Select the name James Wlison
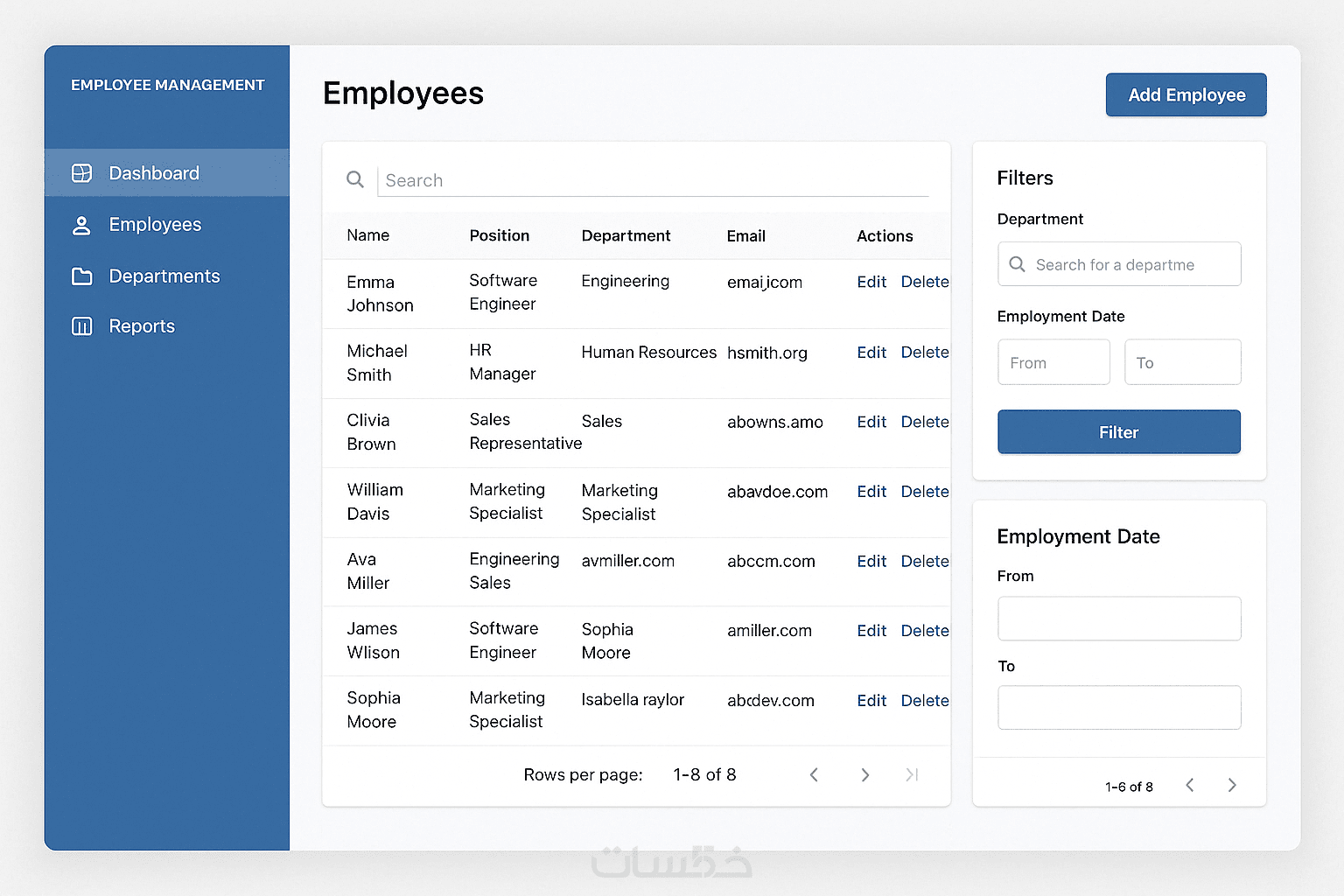 click(x=373, y=640)
